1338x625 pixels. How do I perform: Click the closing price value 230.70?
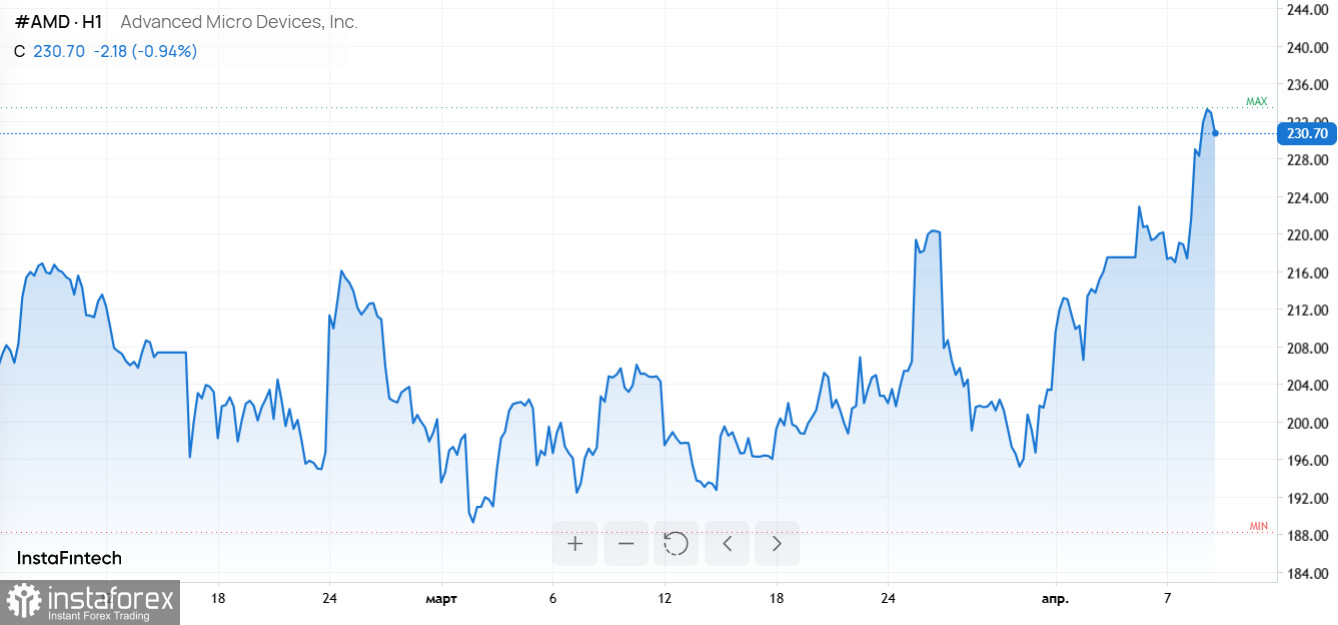[59, 51]
